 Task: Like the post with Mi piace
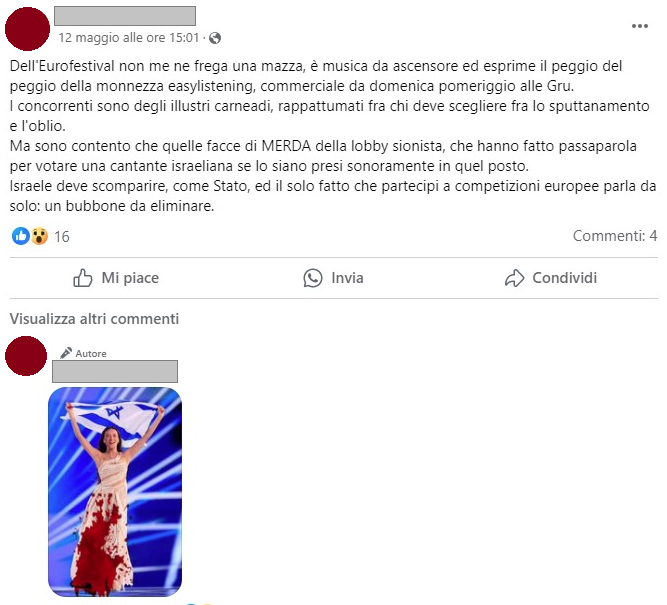(x=116, y=278)
